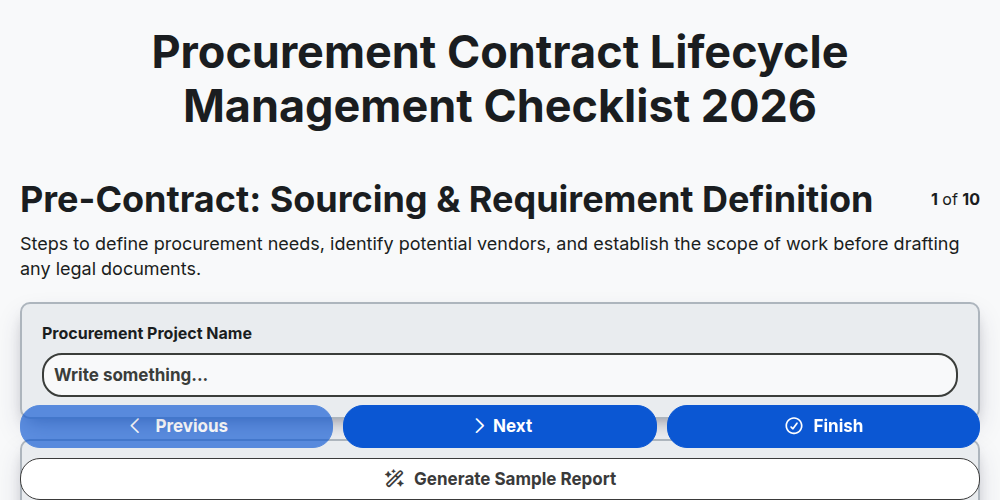Advance to the next checklist section

click(499, 426)
